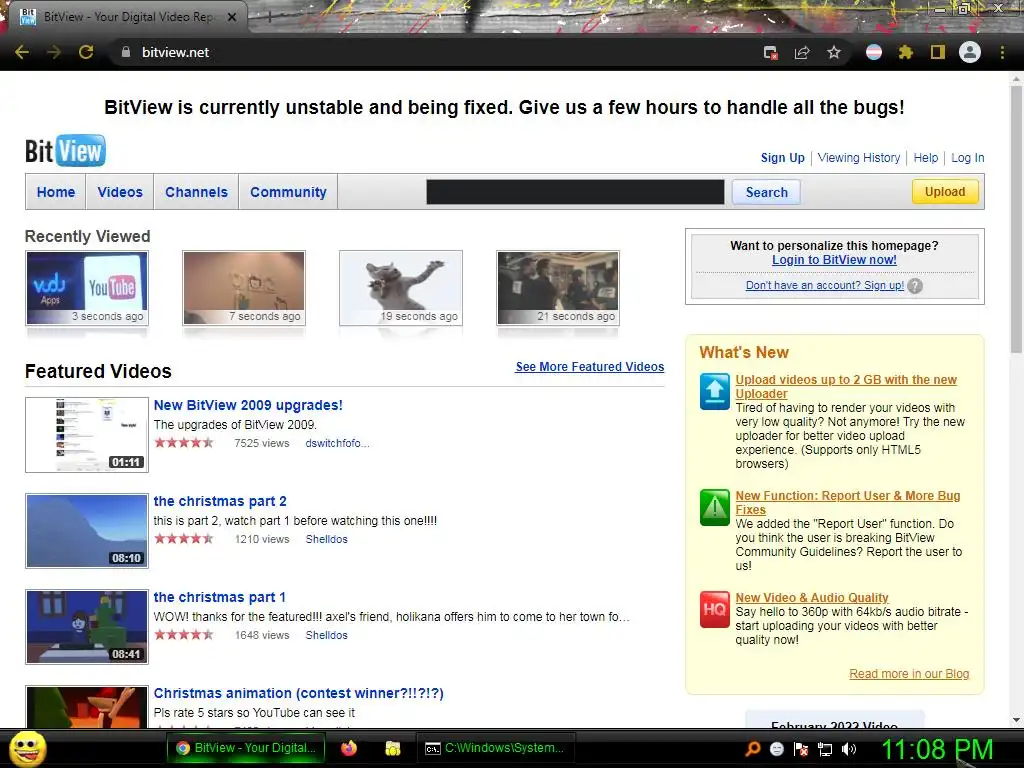
Task: Open thumbnail viewed 21 seconds ago
Action: point(558,288)
